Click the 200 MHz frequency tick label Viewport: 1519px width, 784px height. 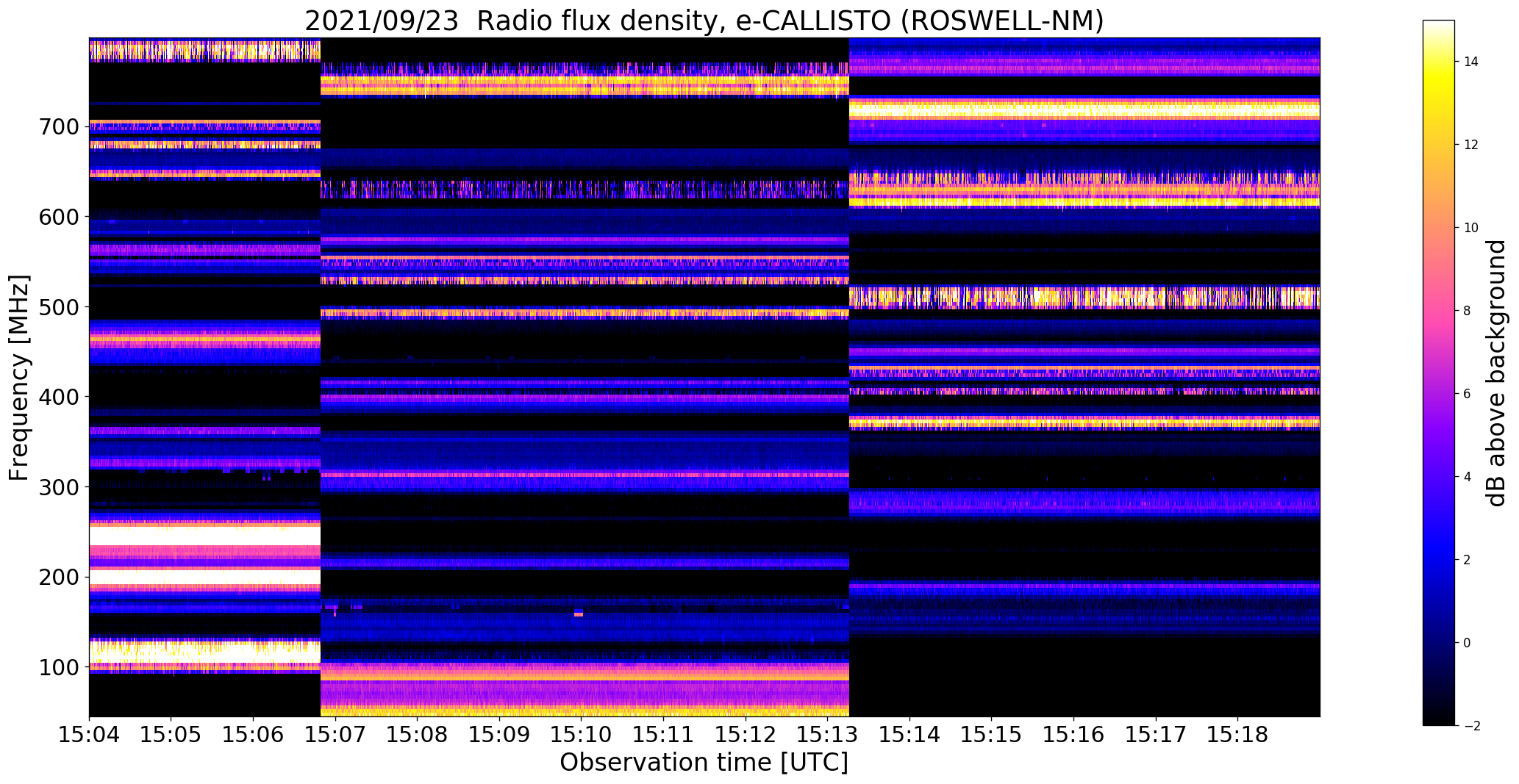pos(60,577)
